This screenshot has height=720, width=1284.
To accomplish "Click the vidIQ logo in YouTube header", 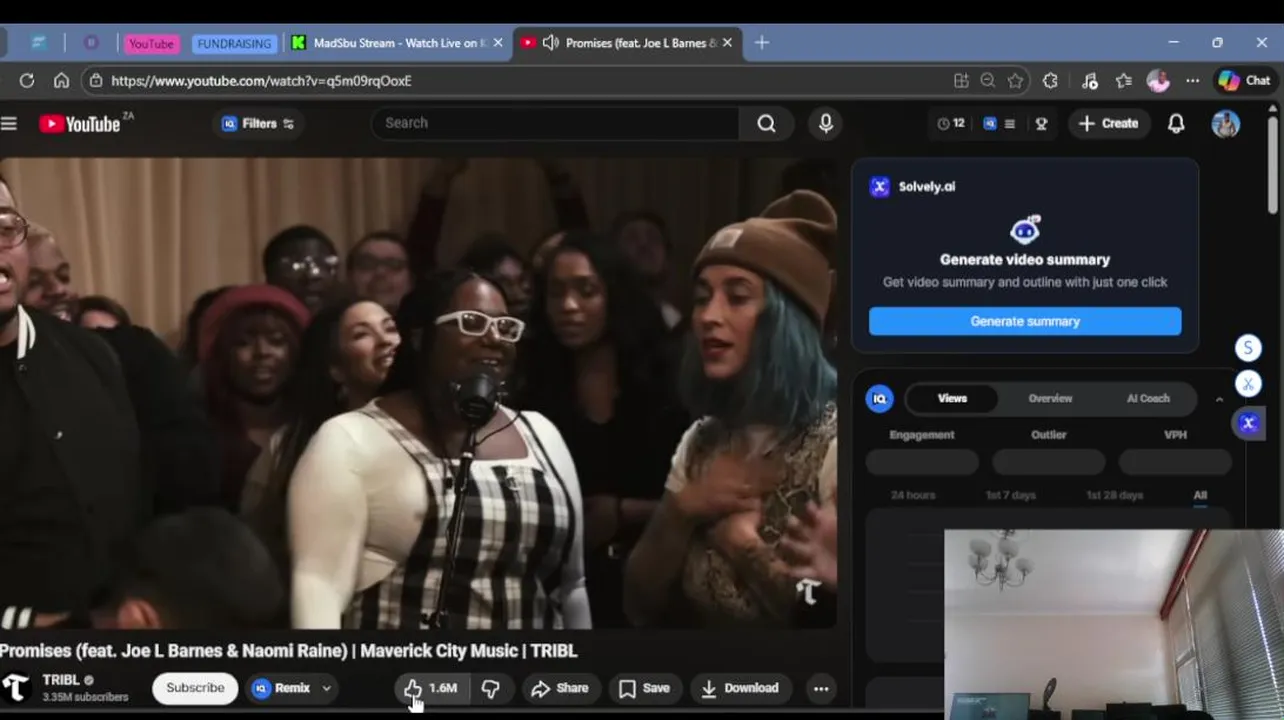I will 990,123.
